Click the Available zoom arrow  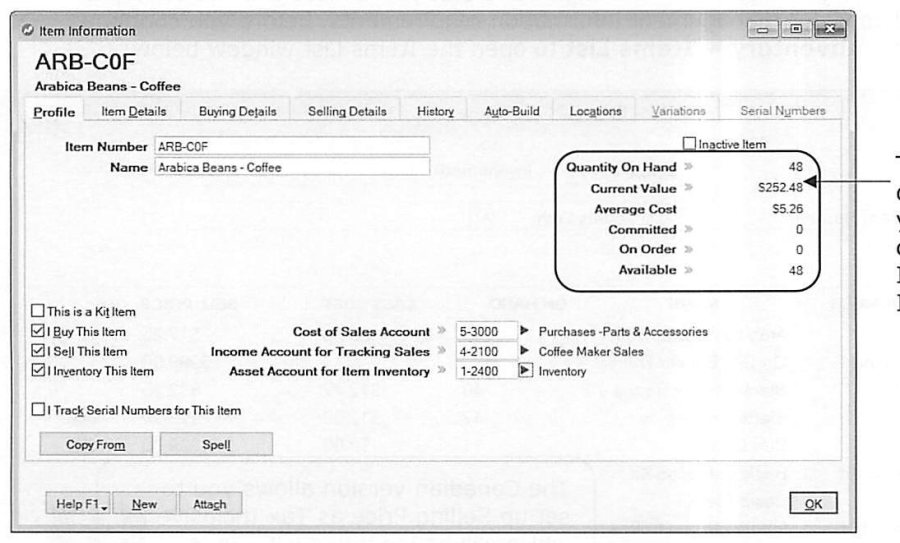point(688,270)
